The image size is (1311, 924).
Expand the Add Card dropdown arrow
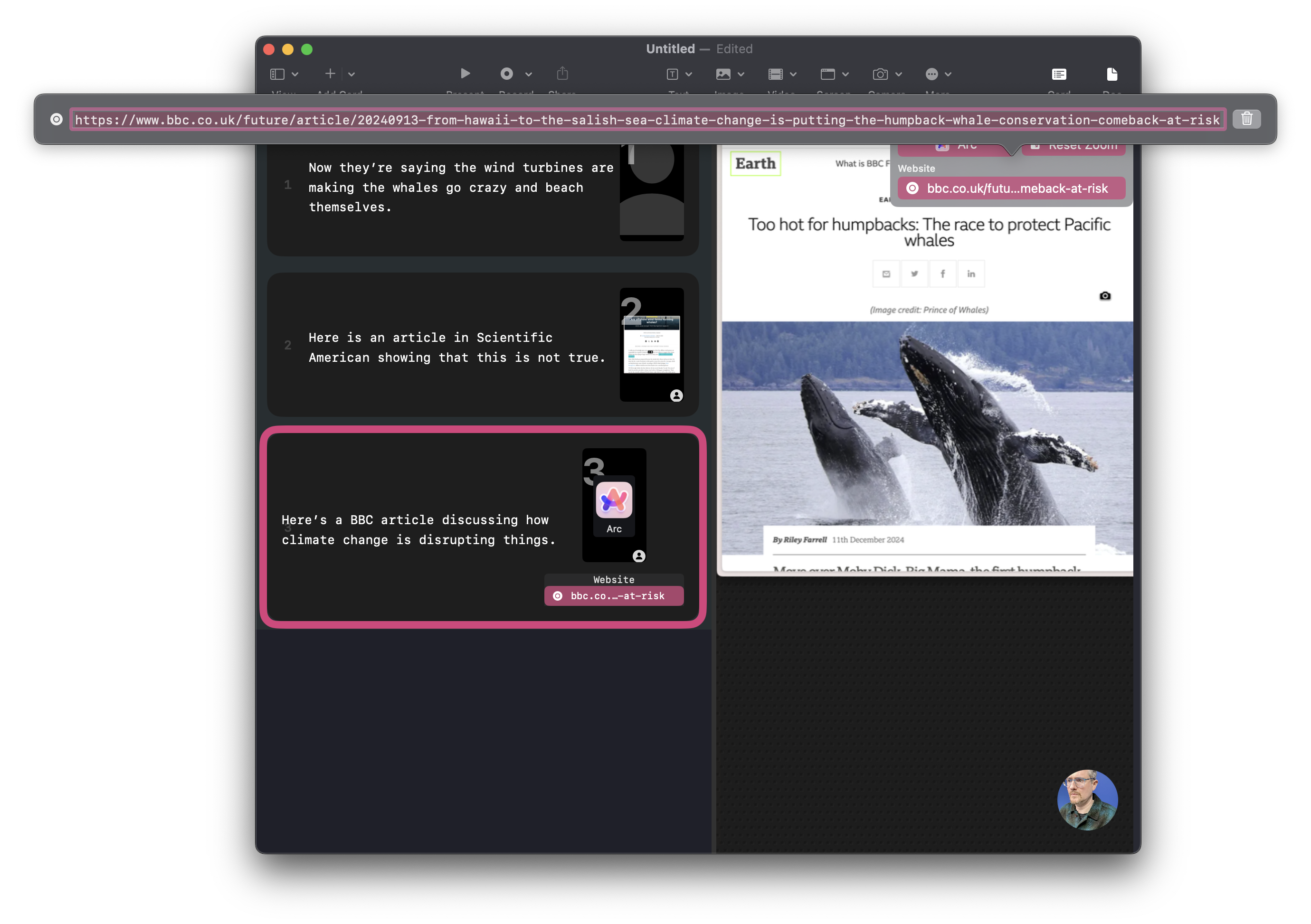point(351,74)
